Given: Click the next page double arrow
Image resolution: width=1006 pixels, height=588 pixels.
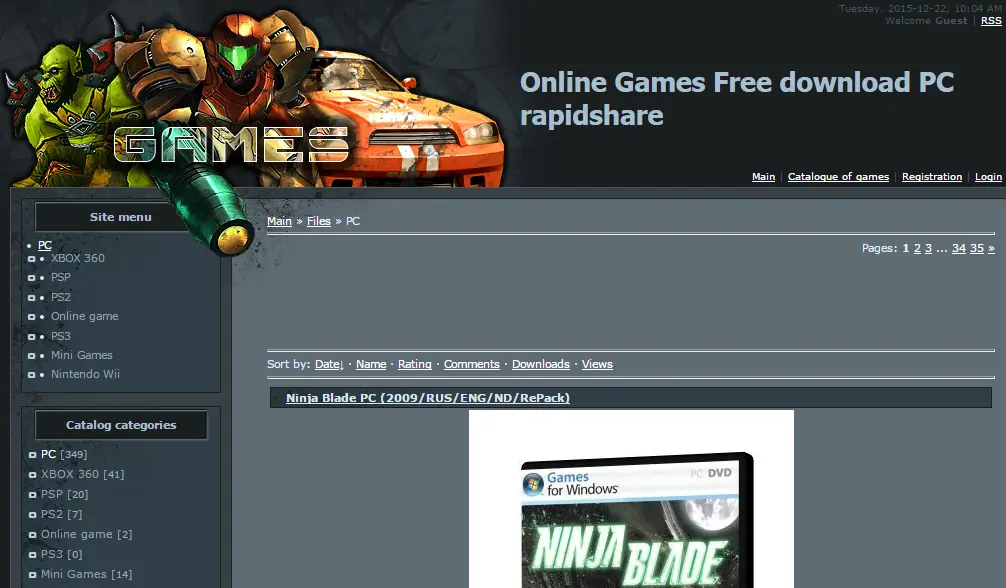Looking at the screenshot, I should (x=991, y=248).
